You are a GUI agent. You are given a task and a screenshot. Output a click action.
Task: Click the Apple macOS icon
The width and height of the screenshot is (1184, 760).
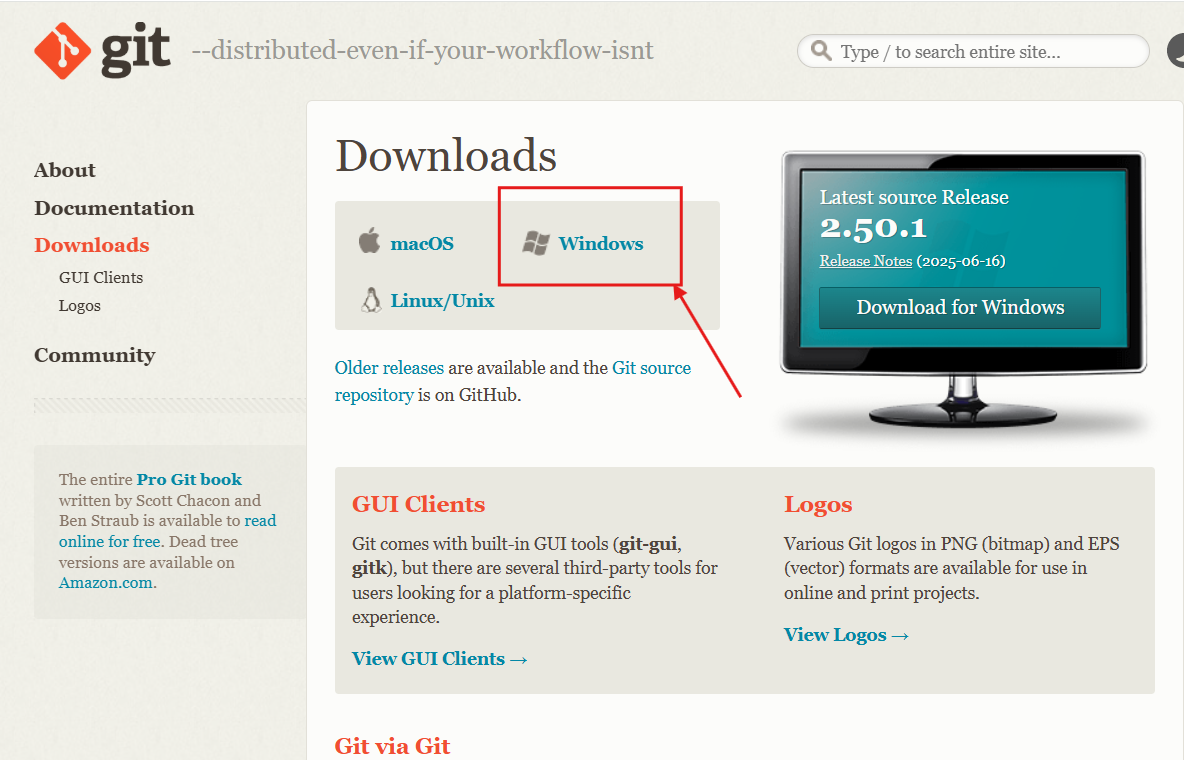tap(369, 242)
